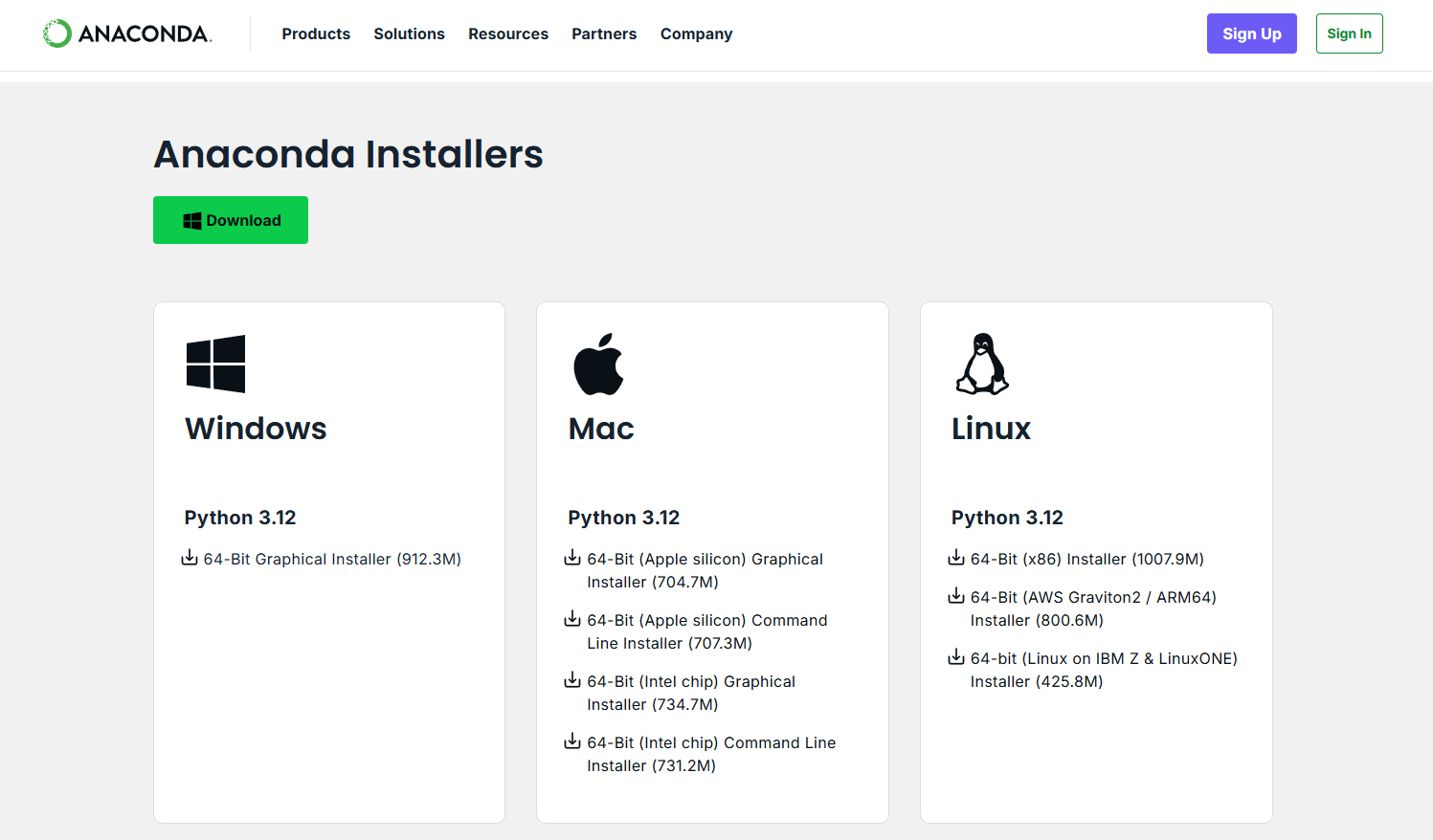Click the Anaconda logo in the header
Viewport: 1433px width, 840px height.
pos(127,33)
